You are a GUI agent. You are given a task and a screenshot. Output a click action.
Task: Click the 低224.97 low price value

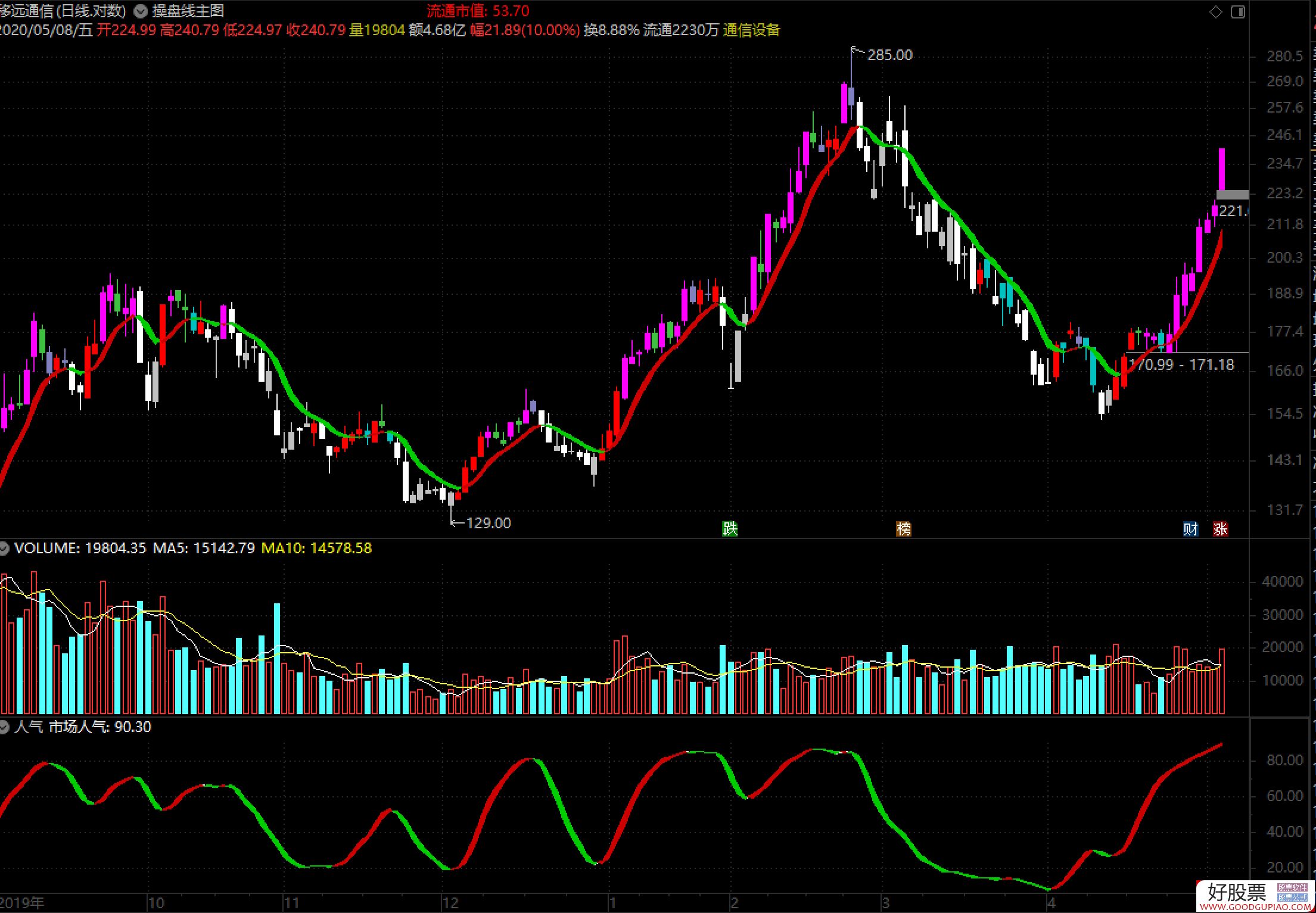pyautogui.click(x=253, y=30)
